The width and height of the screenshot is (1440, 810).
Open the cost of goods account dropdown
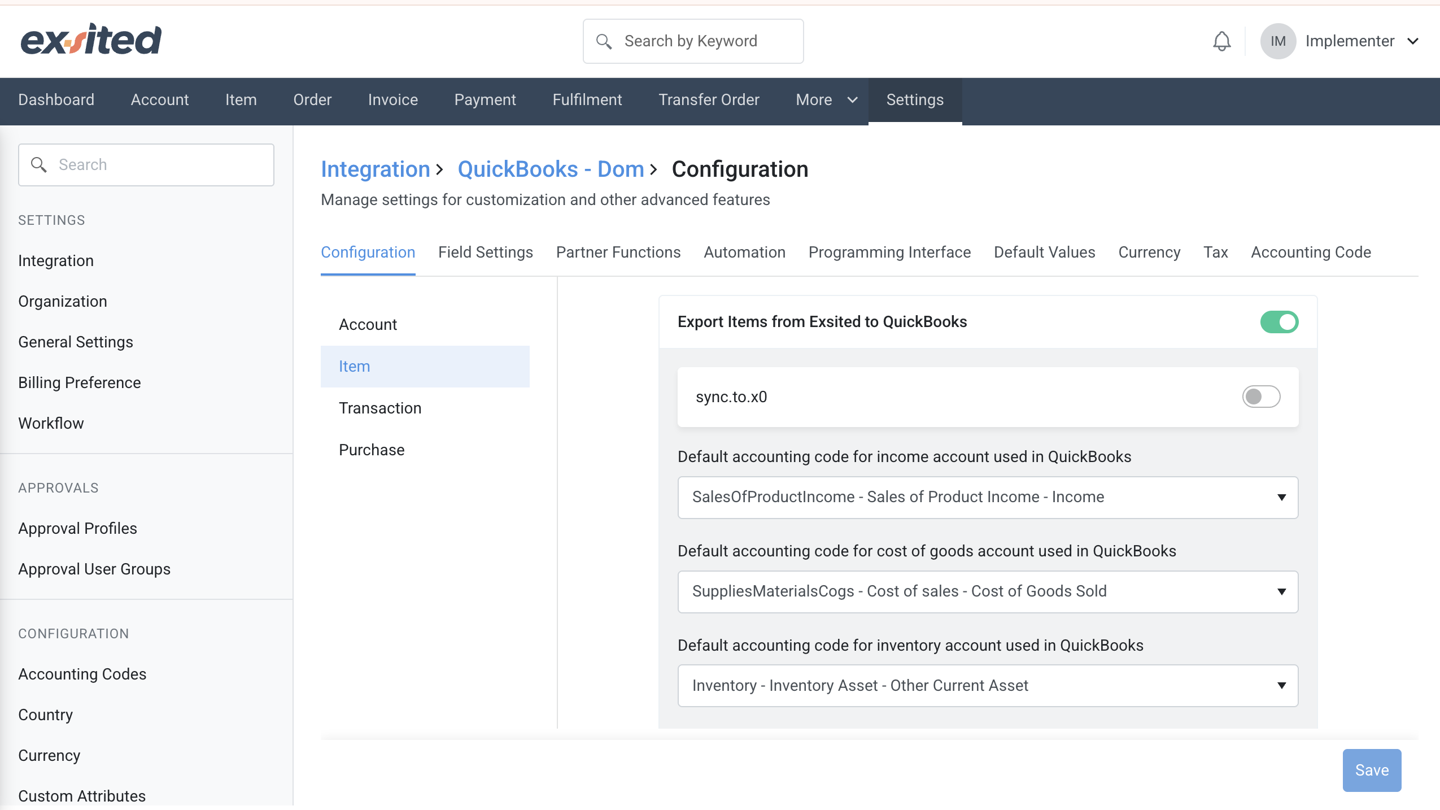[x=988, y=591]
